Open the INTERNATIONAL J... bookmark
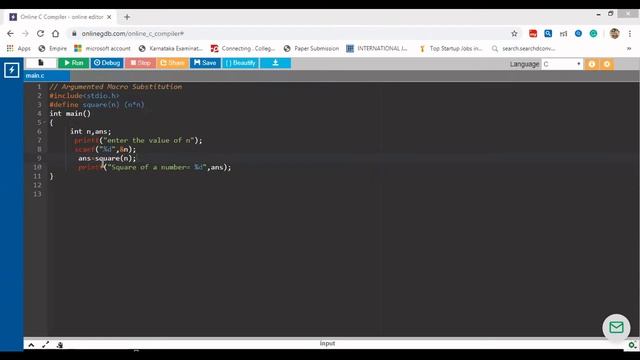640x360 pixels. click(x=377, y=48)
